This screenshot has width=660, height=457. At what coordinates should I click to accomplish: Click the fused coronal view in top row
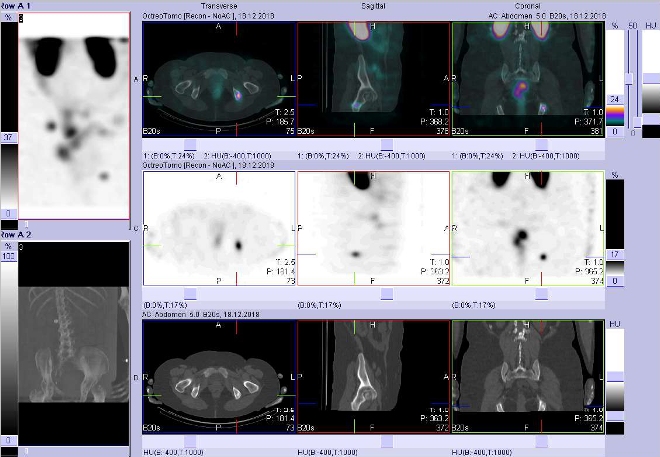(x=528, y=85)
